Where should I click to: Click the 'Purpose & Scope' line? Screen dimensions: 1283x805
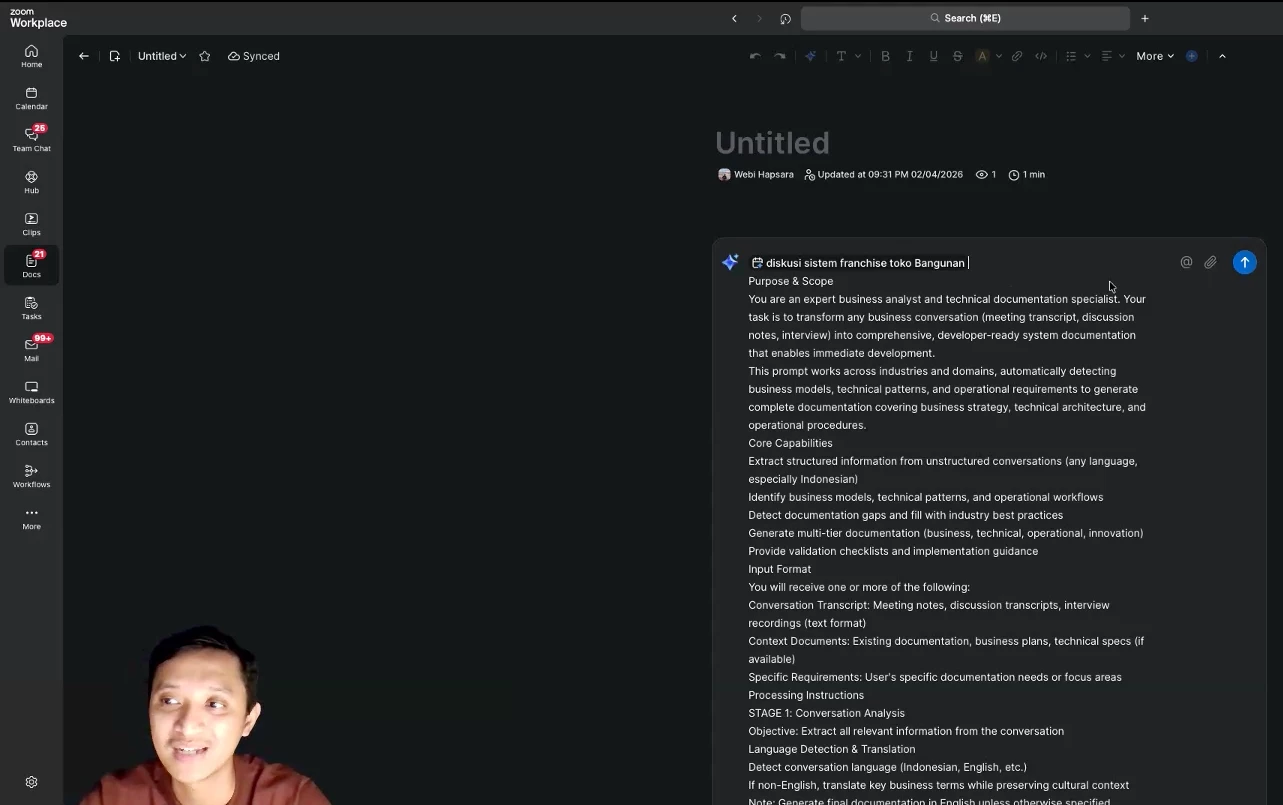[x=790, y=281]
